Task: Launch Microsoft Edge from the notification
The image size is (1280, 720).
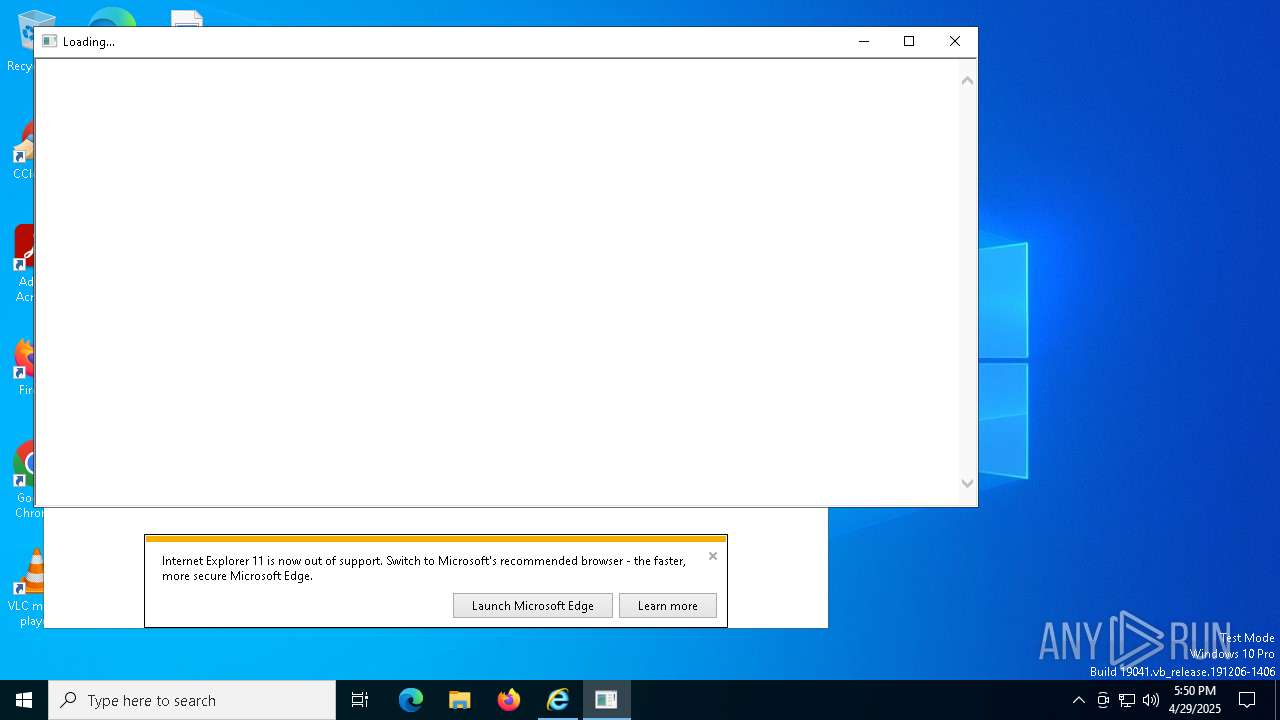Action: pos(532,606)
